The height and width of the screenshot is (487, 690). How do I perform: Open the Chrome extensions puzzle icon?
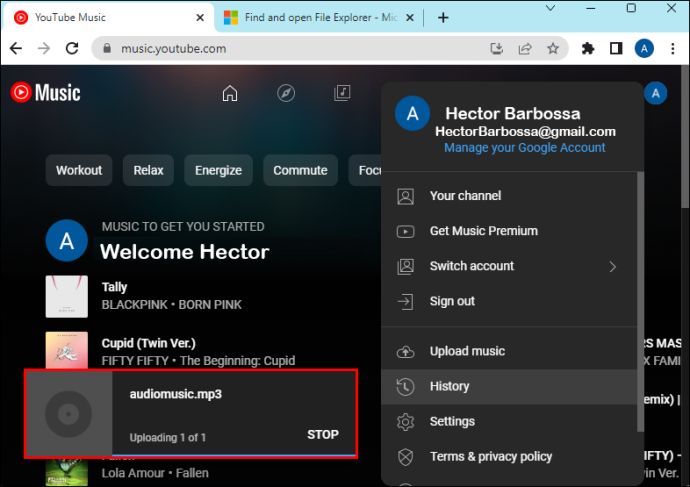click(588, 48)
